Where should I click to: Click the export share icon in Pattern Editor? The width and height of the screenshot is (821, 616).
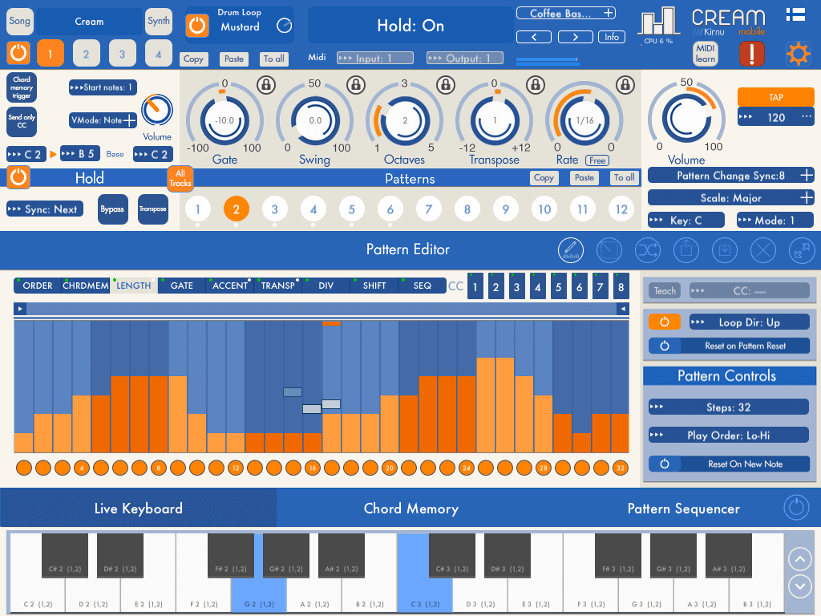(x=686, y=250)
